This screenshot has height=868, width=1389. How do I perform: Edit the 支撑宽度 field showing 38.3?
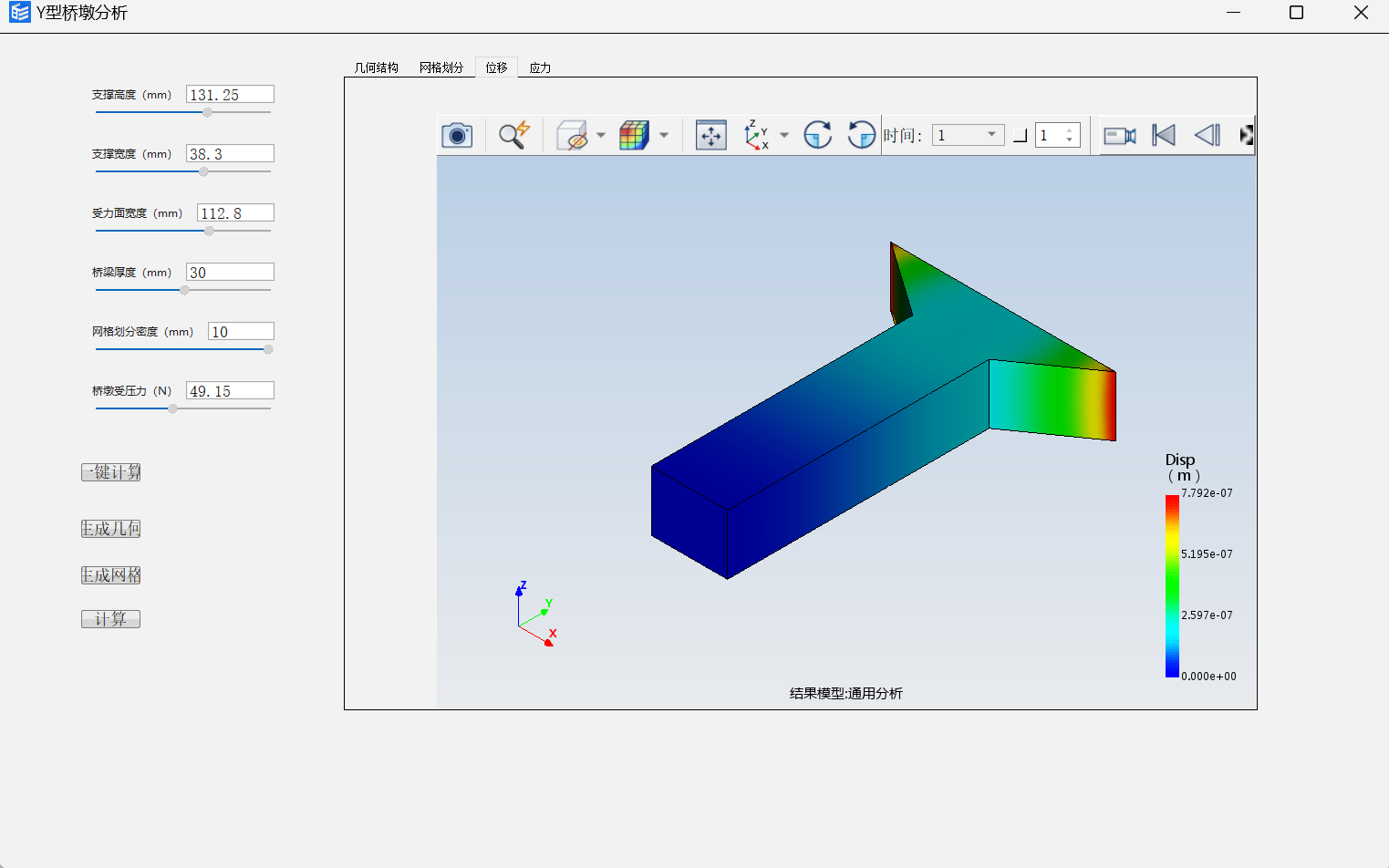(230, 154)
